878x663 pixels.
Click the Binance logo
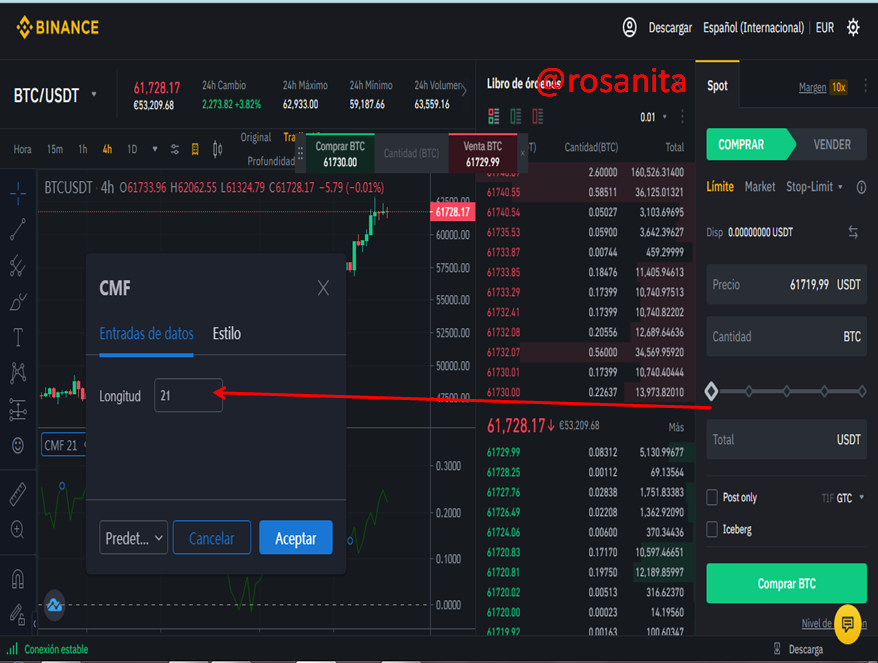(x=58, y=27)
